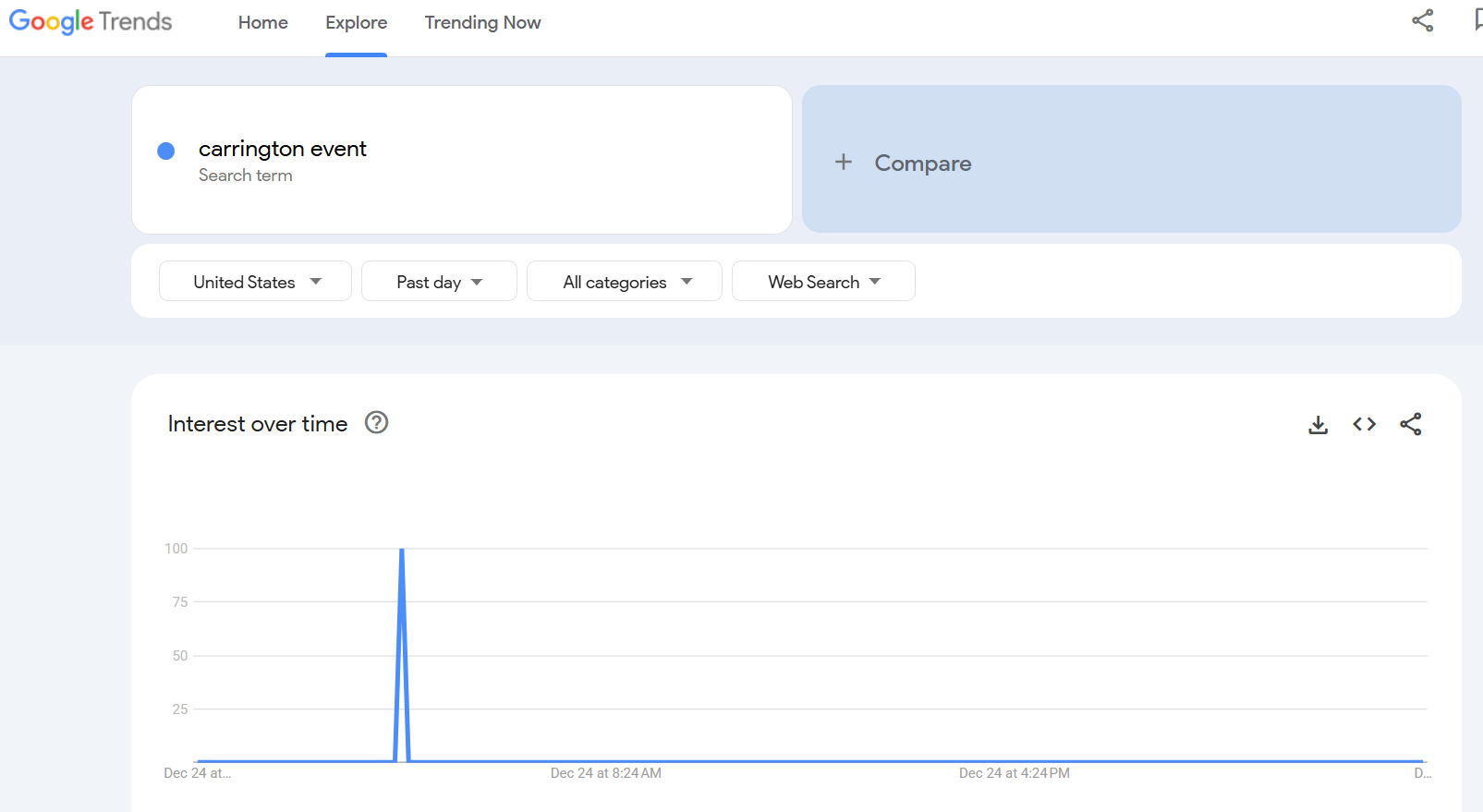Screen dimensions: 1483x812
Task: Click the 75 value on the y-axis
Action: pos(180,602)
